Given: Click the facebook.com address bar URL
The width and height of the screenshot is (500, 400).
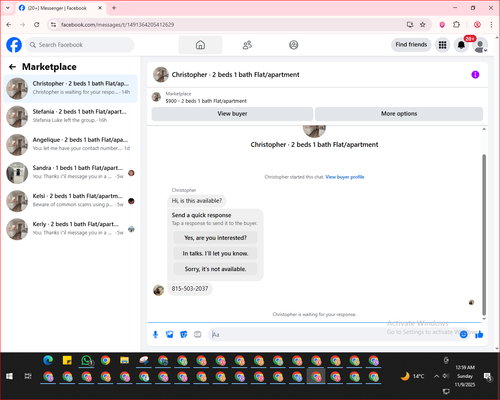Looking at the screenshot, I should point(117,25).
